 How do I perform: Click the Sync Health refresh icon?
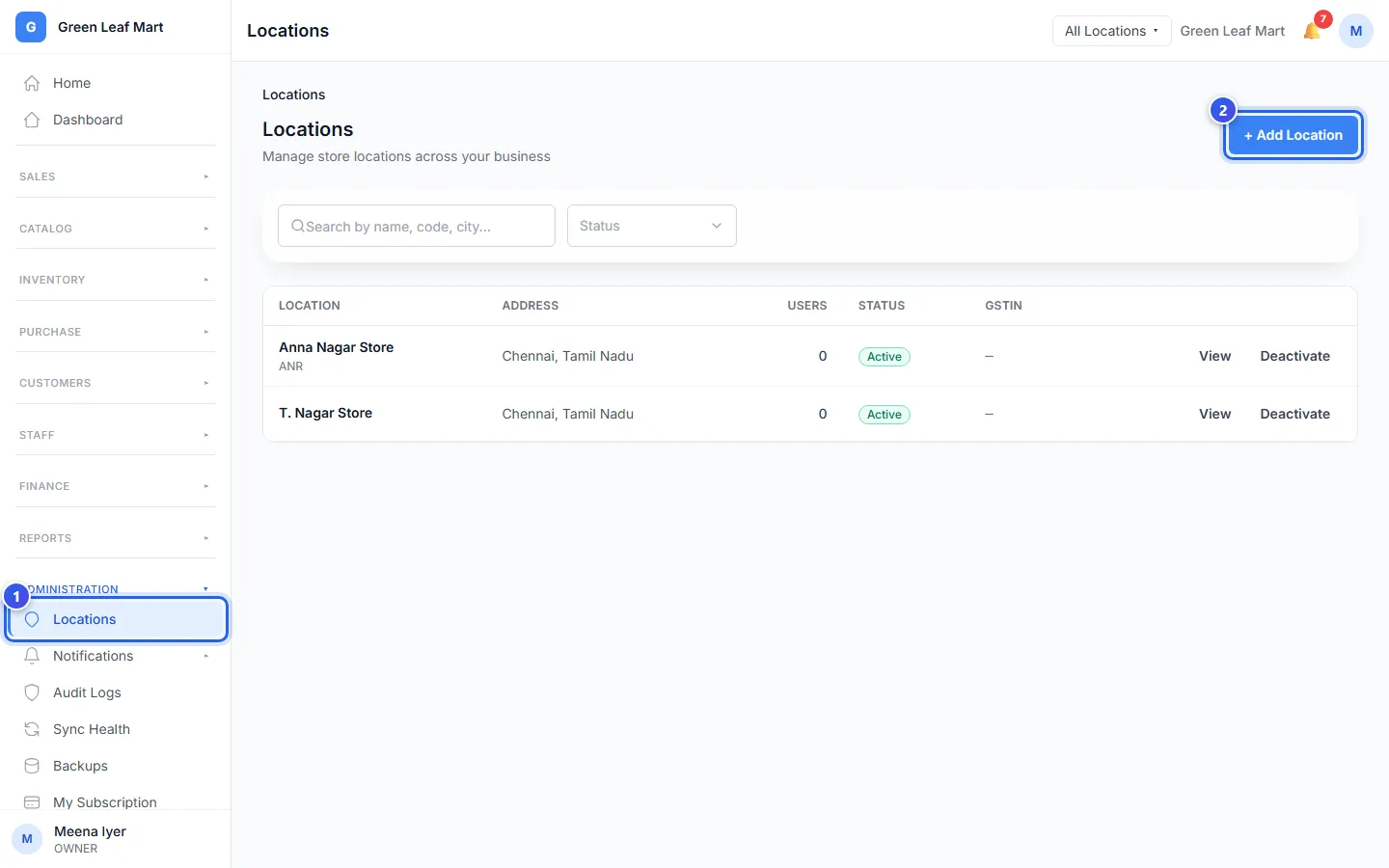point(32,729)
